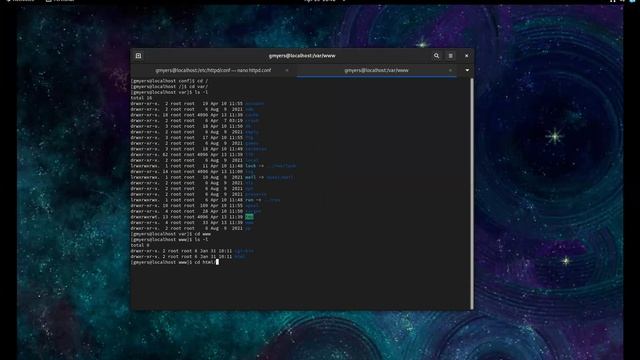Close the /var/www terminal tab
Image resolution: width=640 pixels, height=360 pixels.
(x=450, y=70)
